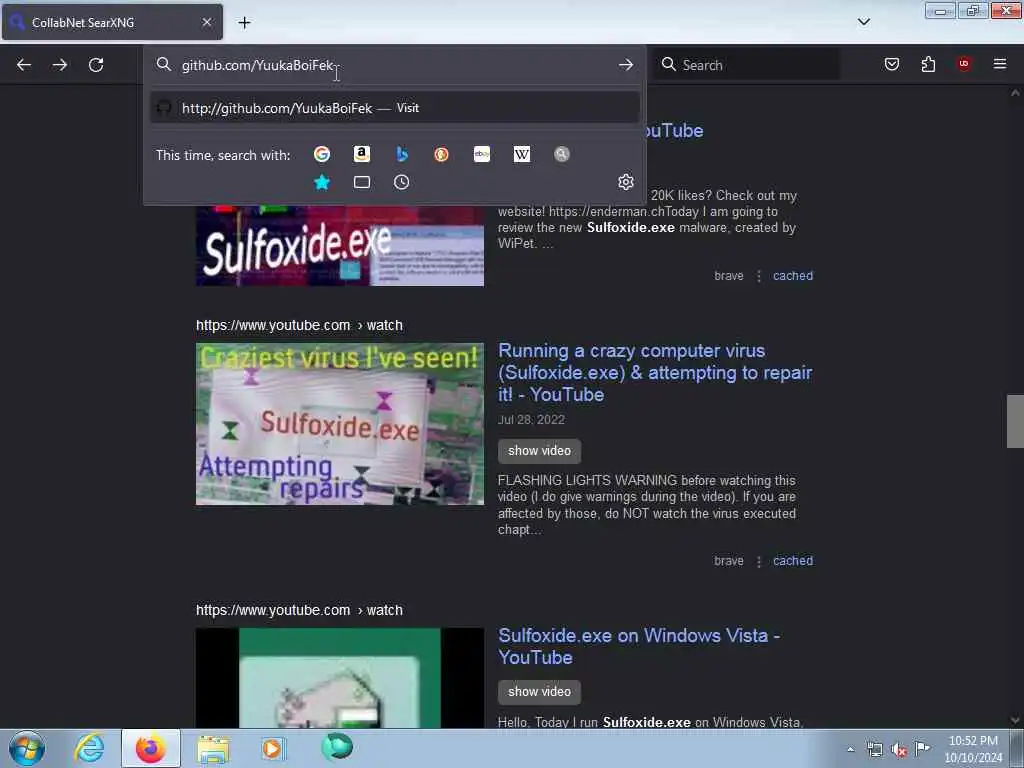This screenshot has width=1024, height=768.
Task: Go forward with the forward arrow
Action: (60, 65)
